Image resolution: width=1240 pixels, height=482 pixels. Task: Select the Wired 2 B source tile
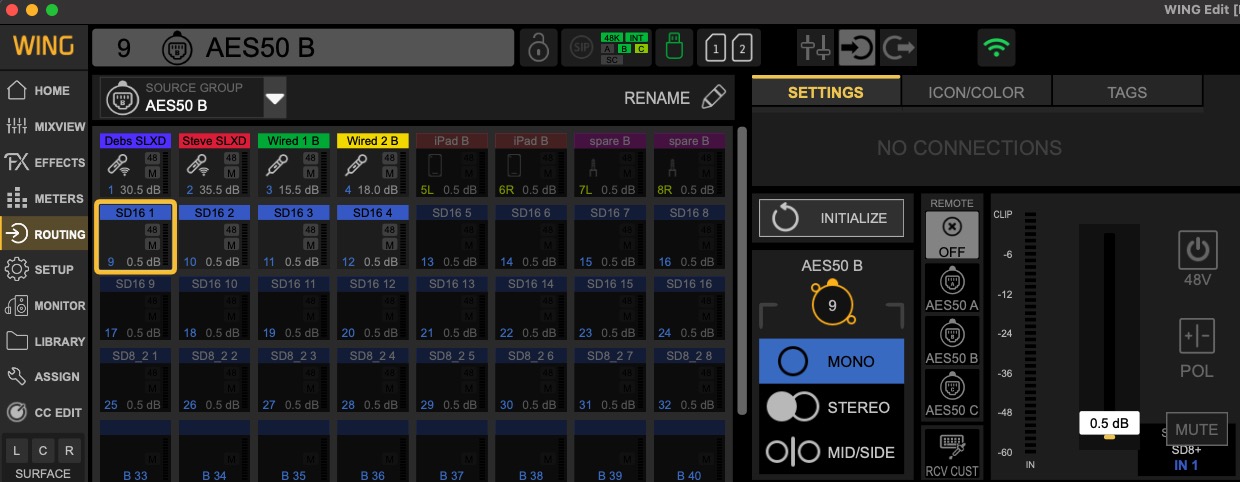click(372, 165)
